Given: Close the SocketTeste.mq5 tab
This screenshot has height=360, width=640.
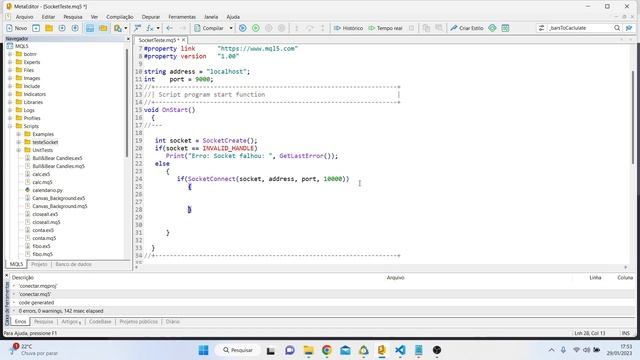Looking at the screenshot, I should point(183,40).
